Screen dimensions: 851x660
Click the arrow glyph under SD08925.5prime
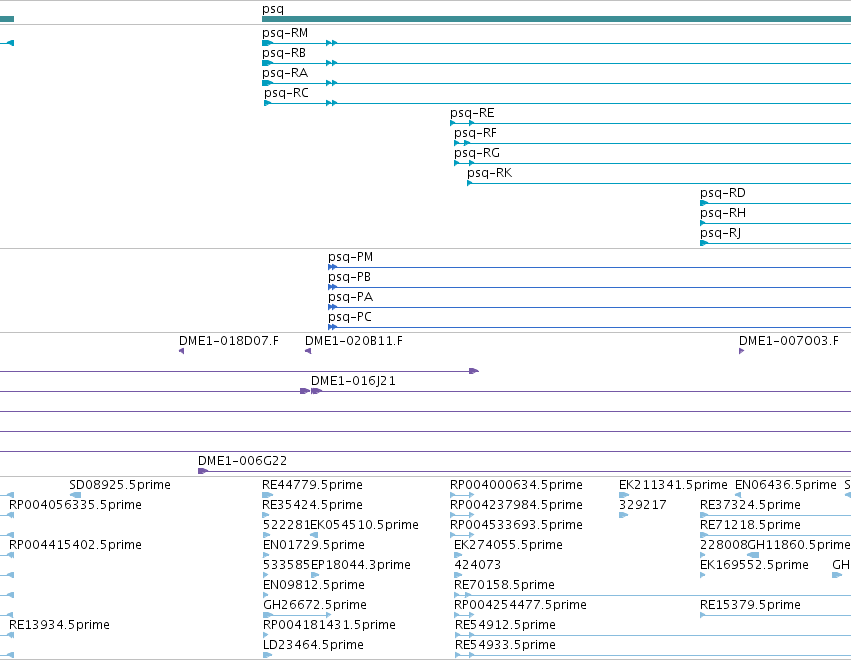click(x=76, y=495)
